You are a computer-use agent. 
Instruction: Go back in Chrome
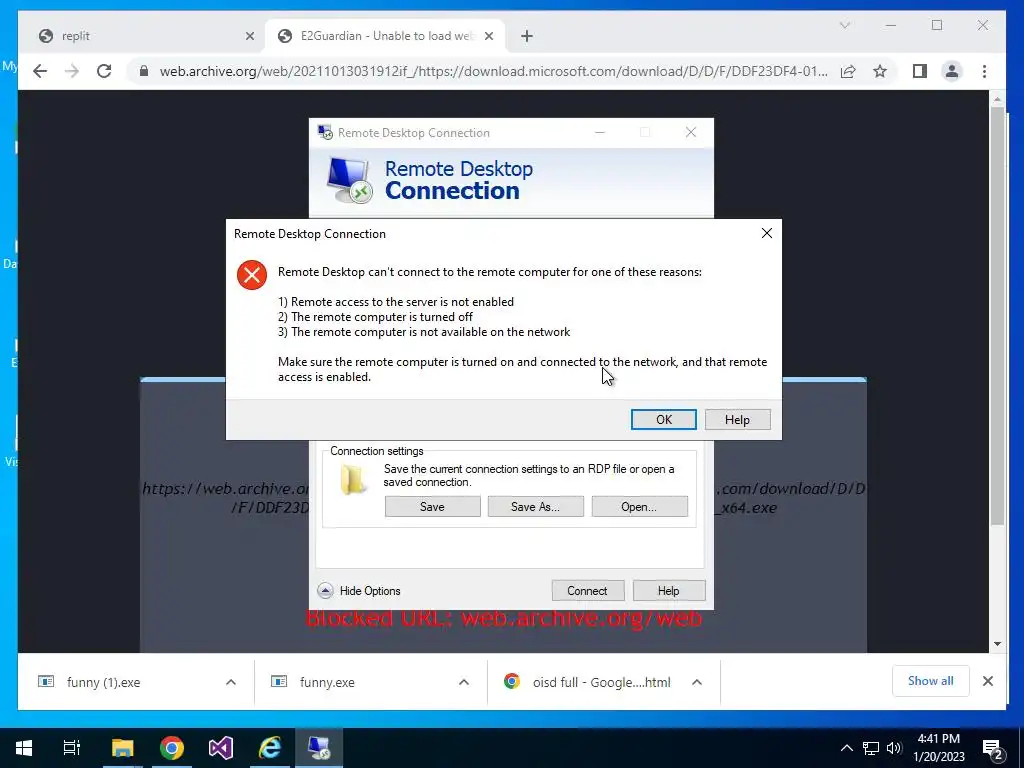40,71
